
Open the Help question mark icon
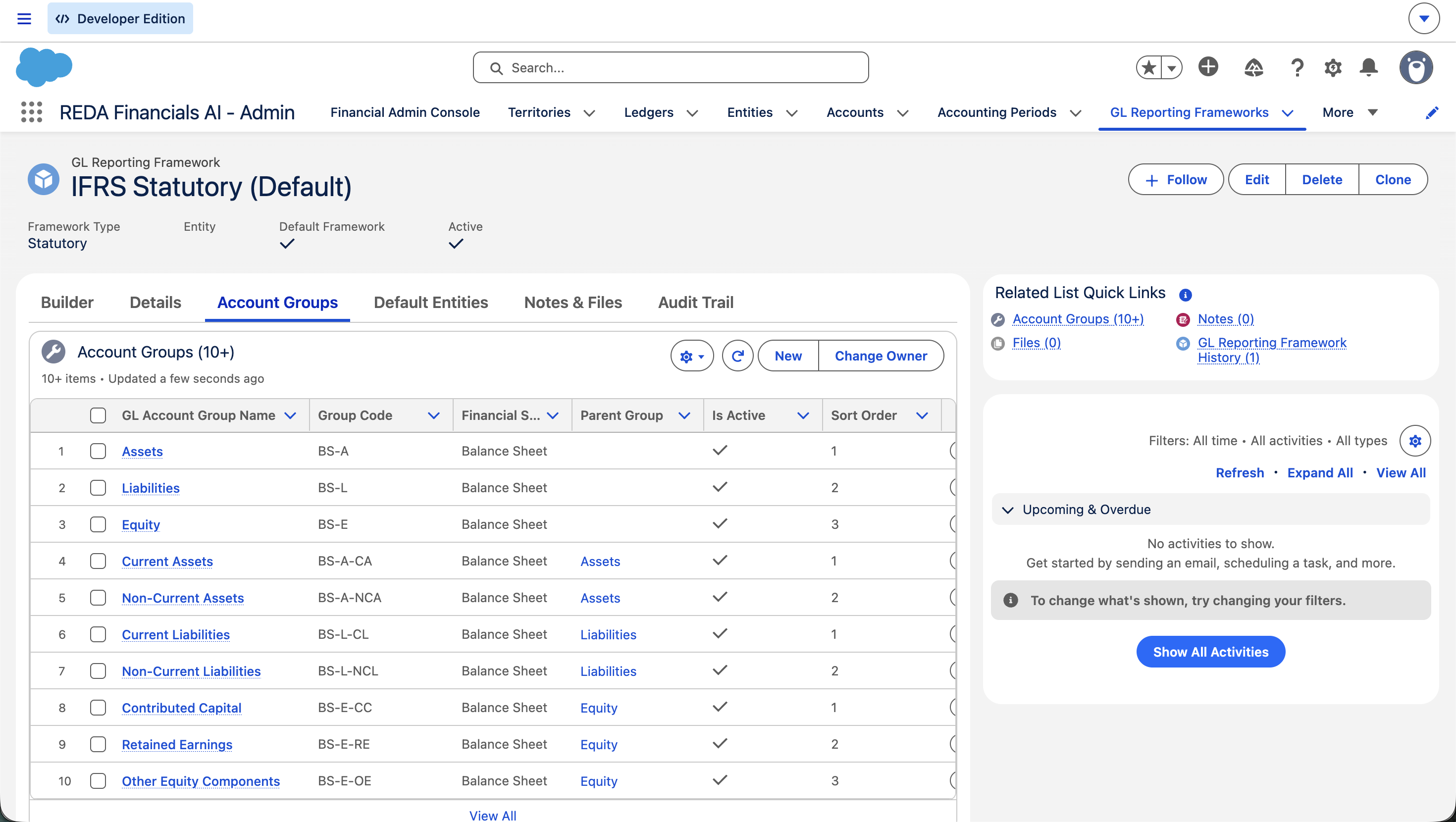pyautogui.click(x=1297, y=68)
